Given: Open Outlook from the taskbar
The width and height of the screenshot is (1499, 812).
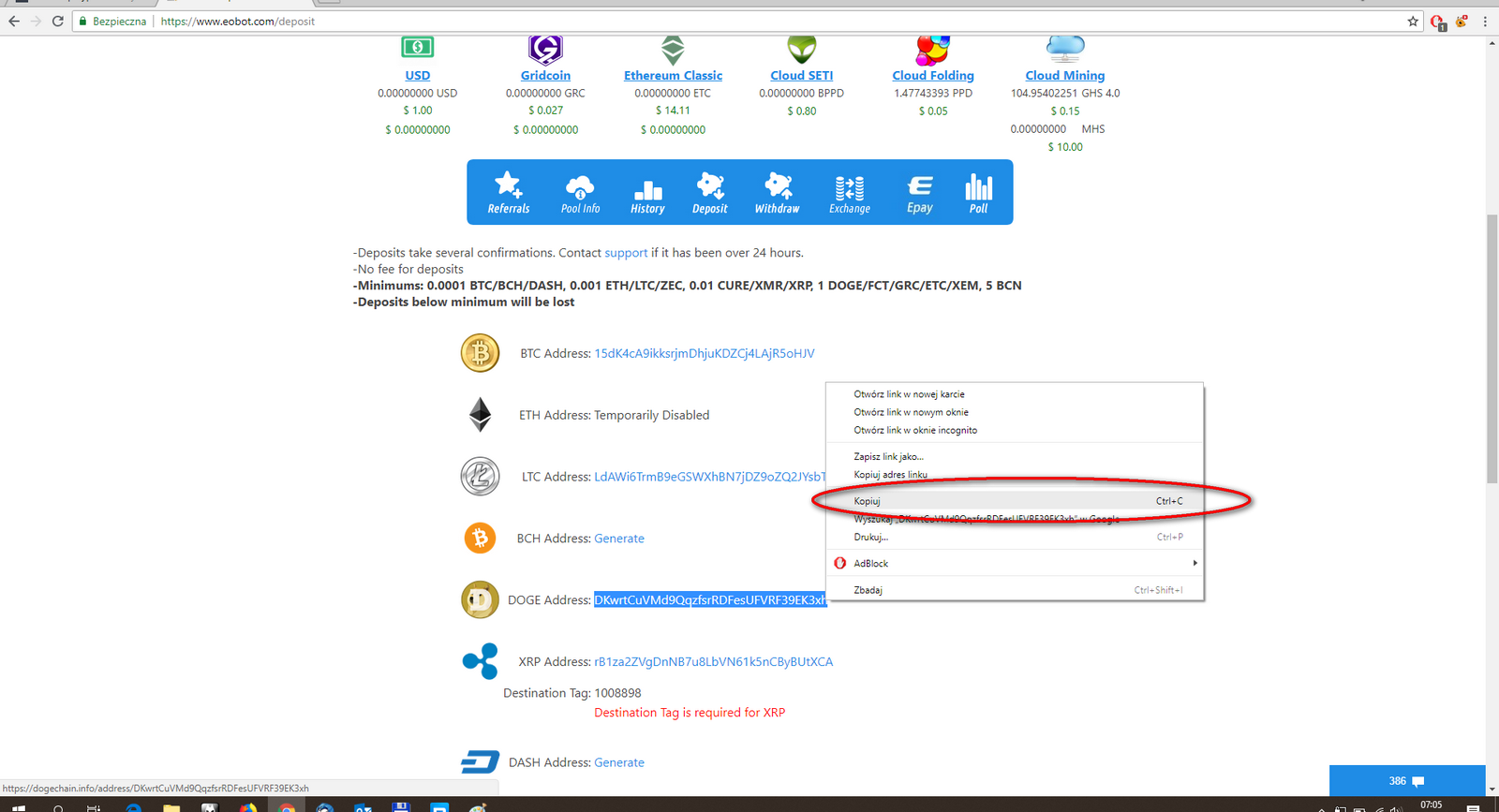Looking at the screenshot, I should click(x=364, y=806).
